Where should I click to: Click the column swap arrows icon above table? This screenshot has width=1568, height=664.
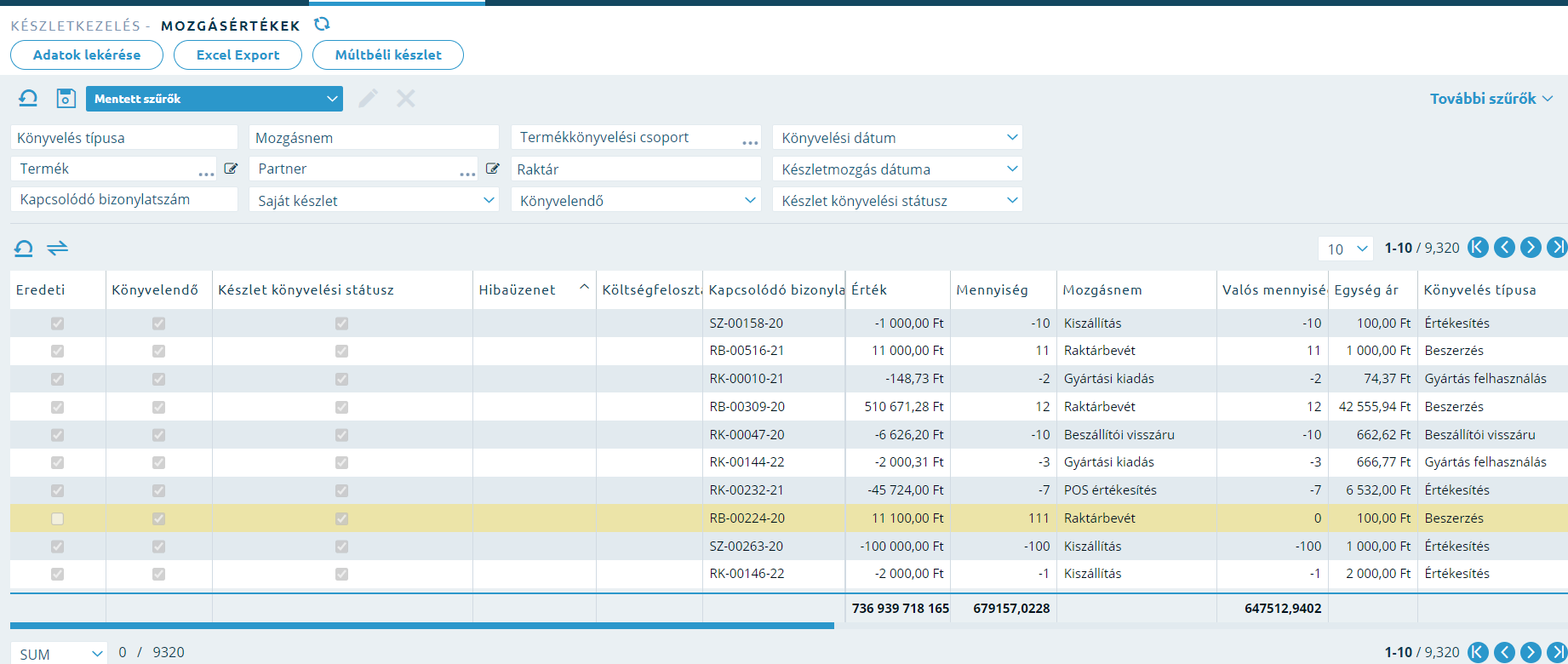pos(57,249)
